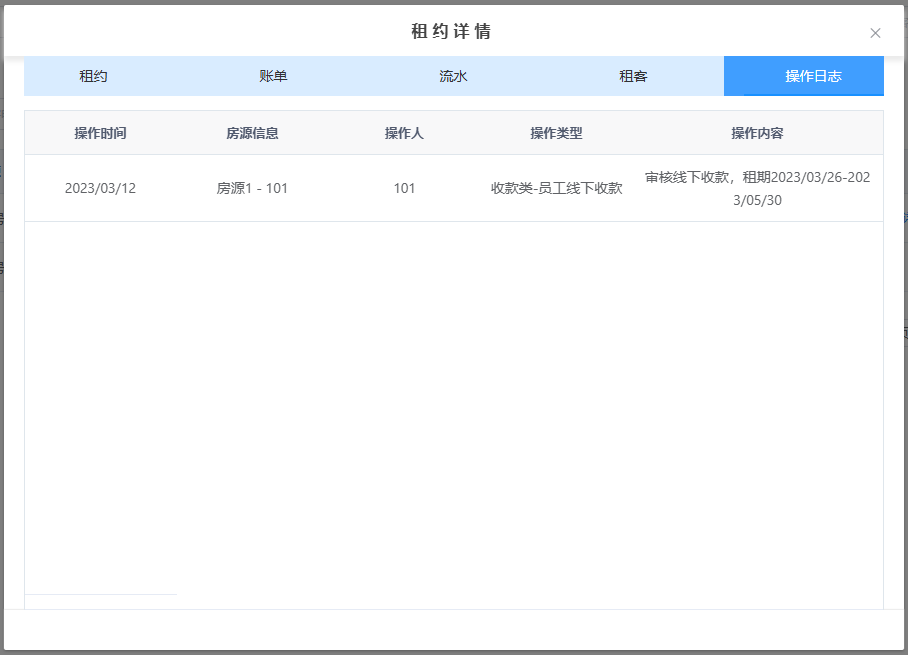Click the empty area below the log row
Viewport: 908px width, 655px height.
[454, 400]
